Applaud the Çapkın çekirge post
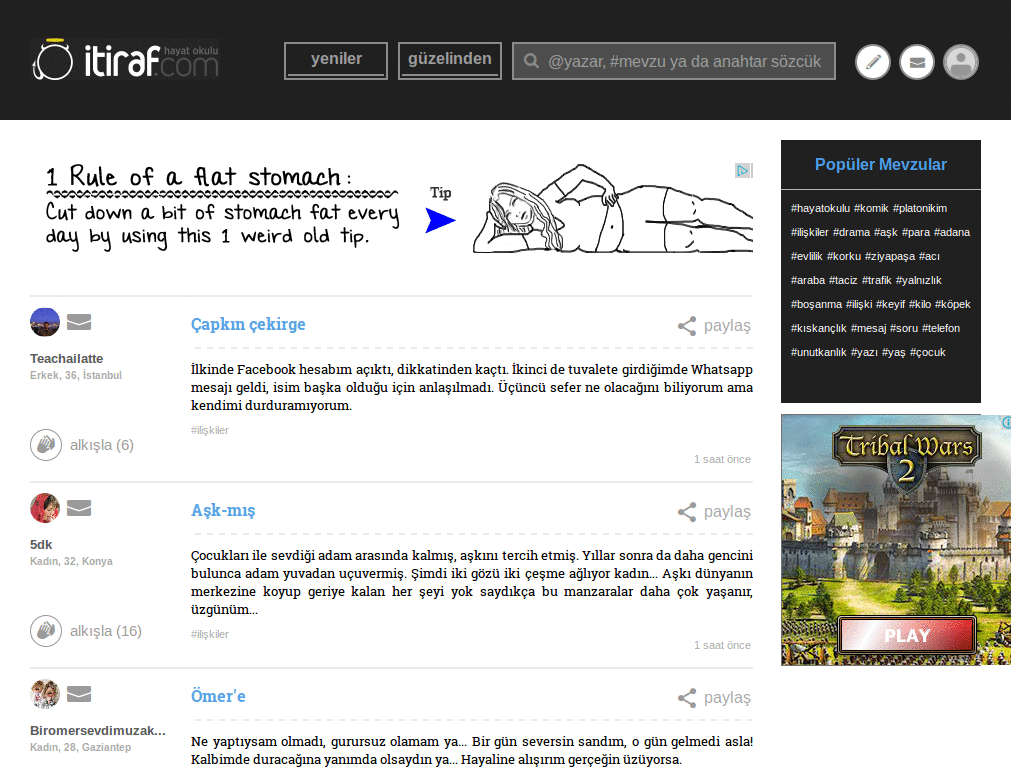1024x768 pixels. (82, 445)
